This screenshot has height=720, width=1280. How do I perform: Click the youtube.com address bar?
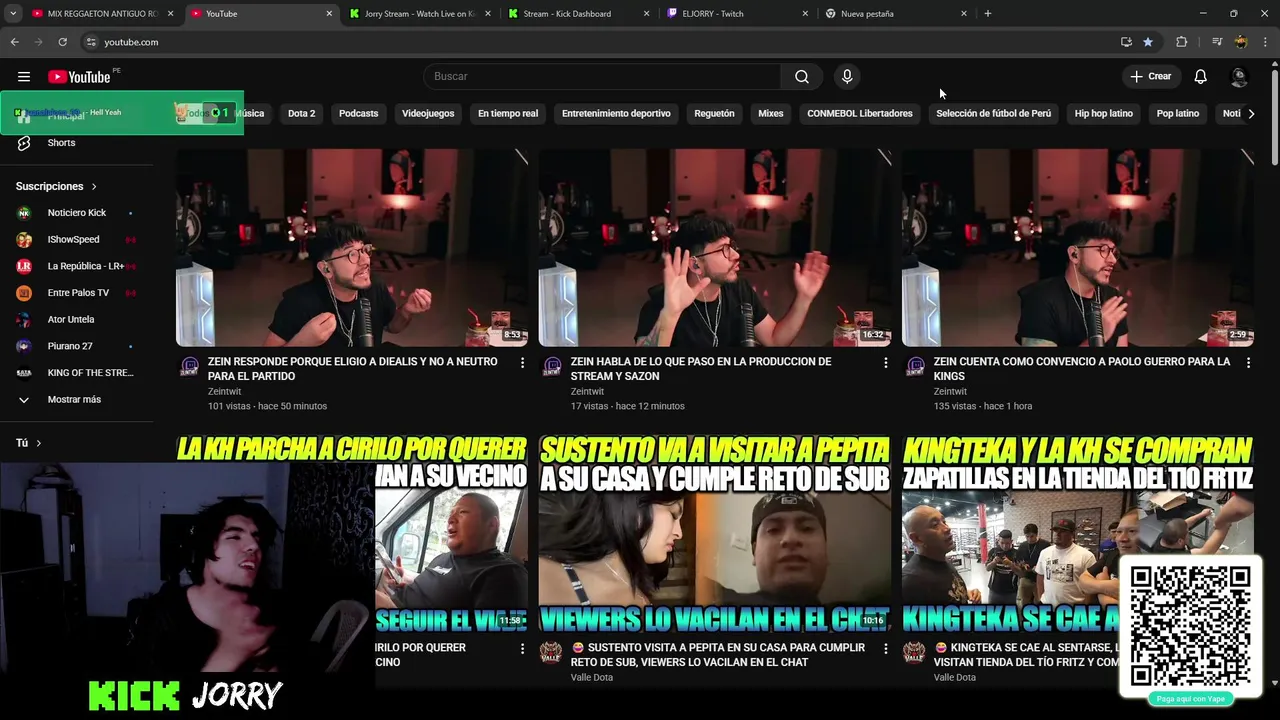click(x=600, y=42)
